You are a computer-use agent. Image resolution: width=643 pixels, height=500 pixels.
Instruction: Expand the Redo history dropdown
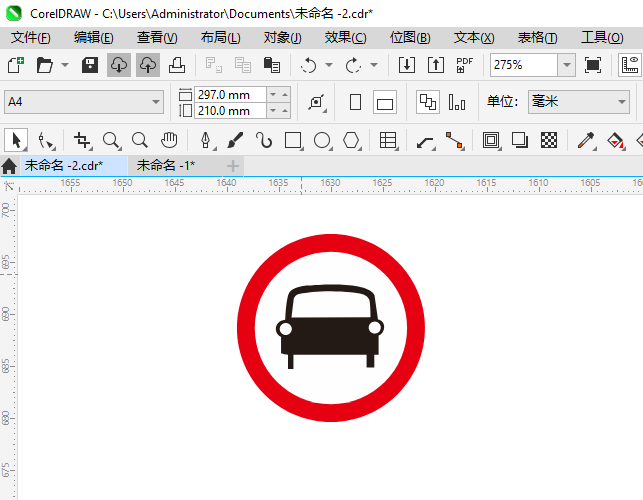[374, 65]
